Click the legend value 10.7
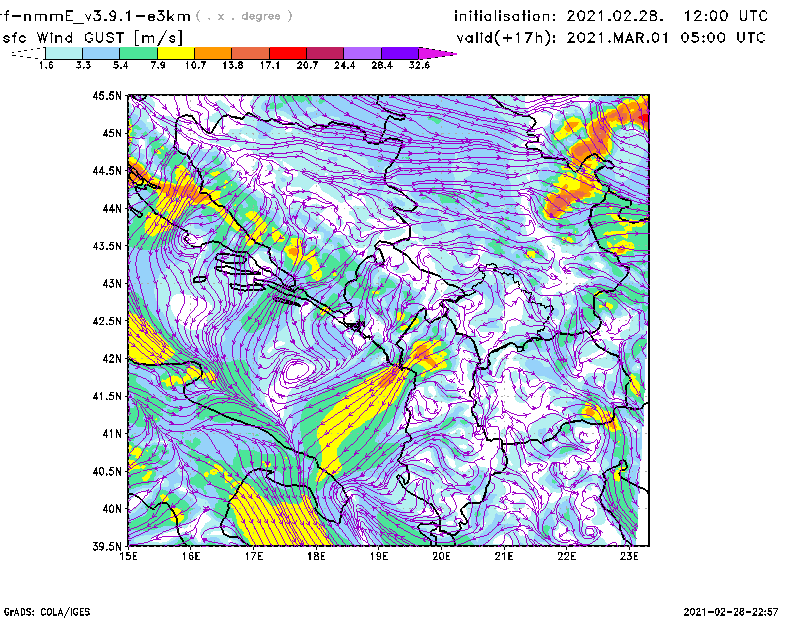Image resolution: width=800 pixels, height=618 pixels. pos(195,65)
